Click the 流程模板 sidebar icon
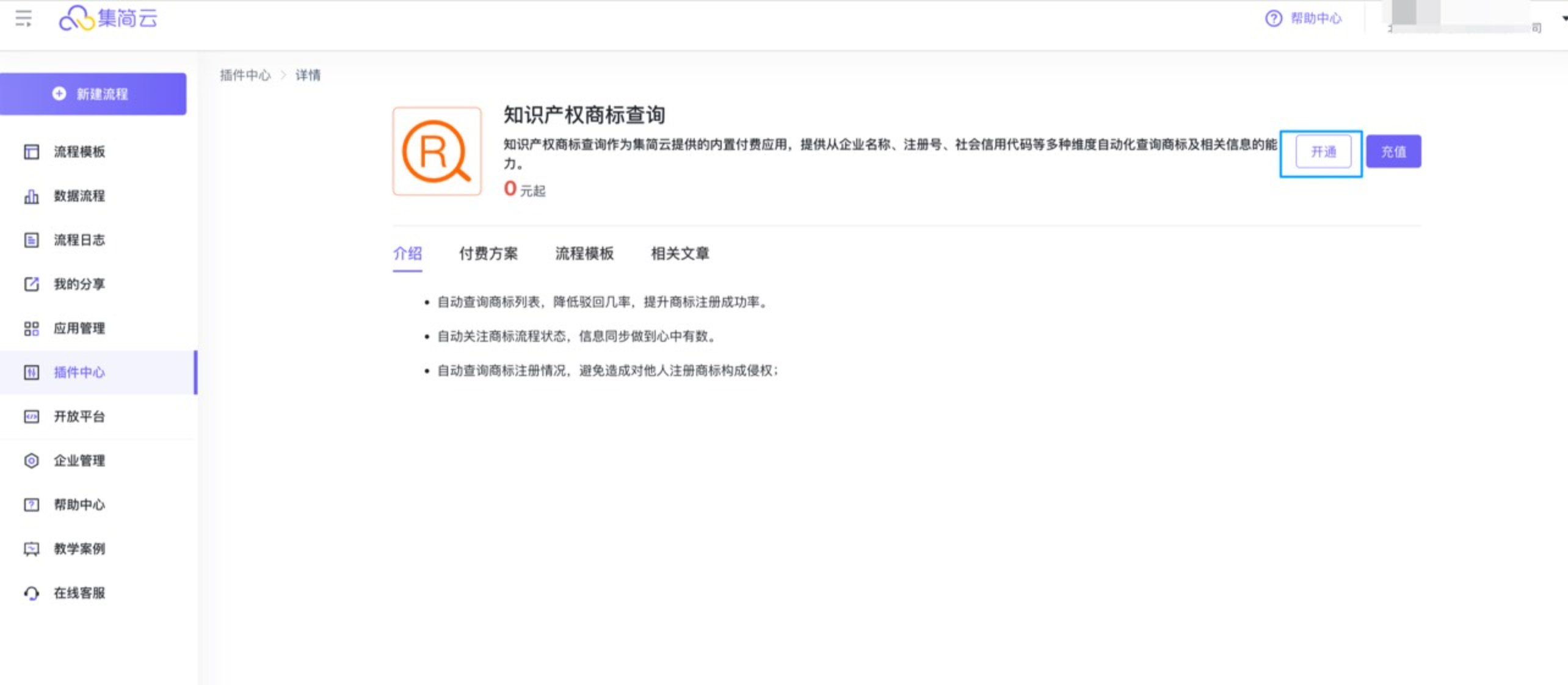Image resolution: width=1568 pixels, height=685 pixels. [x=31, y=151]
